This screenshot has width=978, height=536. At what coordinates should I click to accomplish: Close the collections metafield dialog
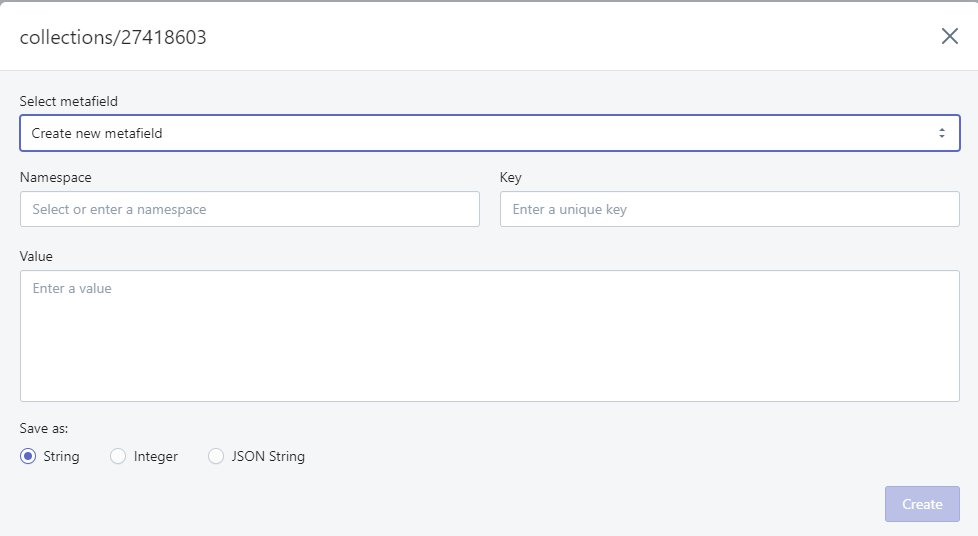click(x=949, y=37)
